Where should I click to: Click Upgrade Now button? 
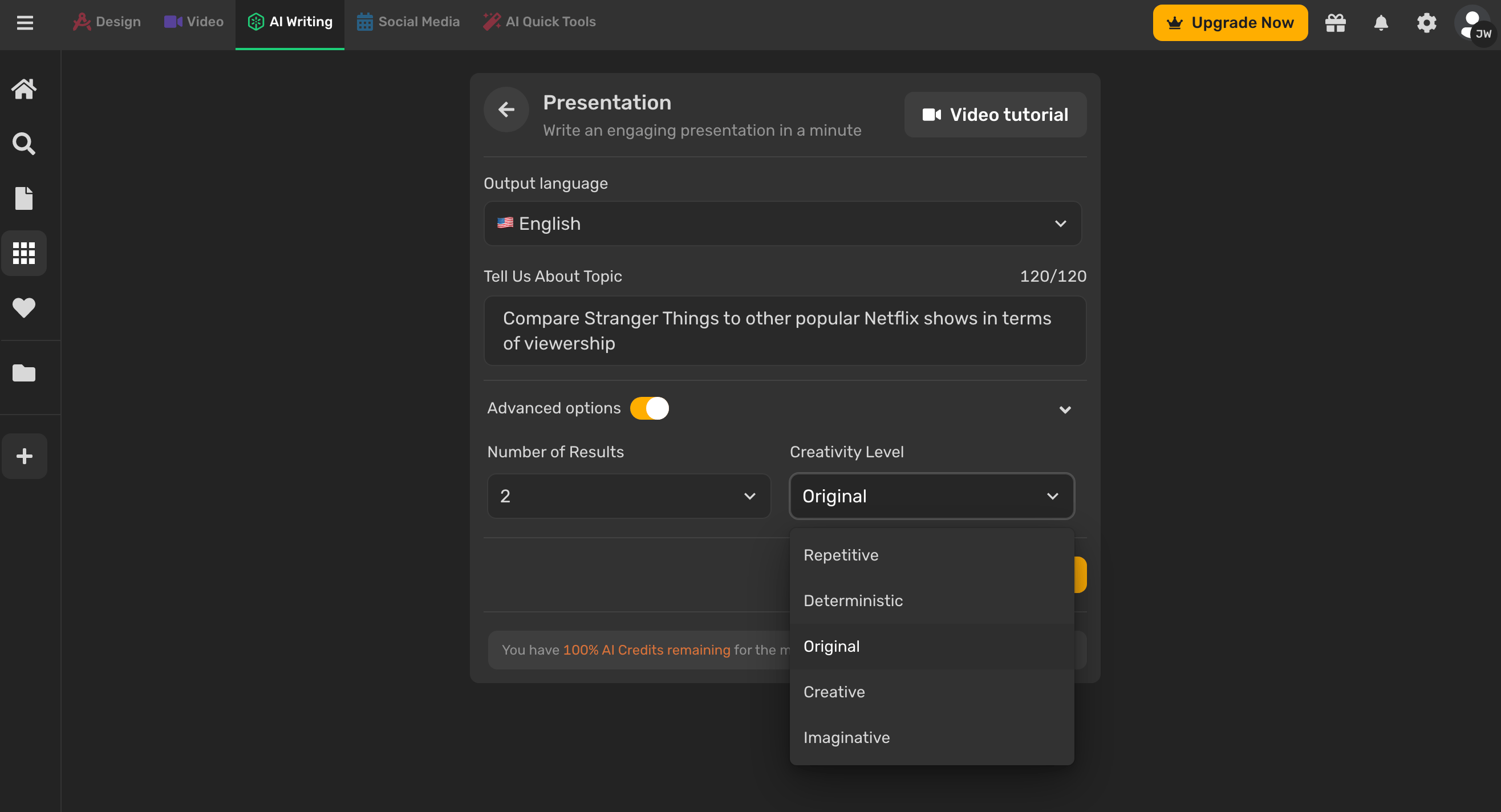coord(1230,23)
